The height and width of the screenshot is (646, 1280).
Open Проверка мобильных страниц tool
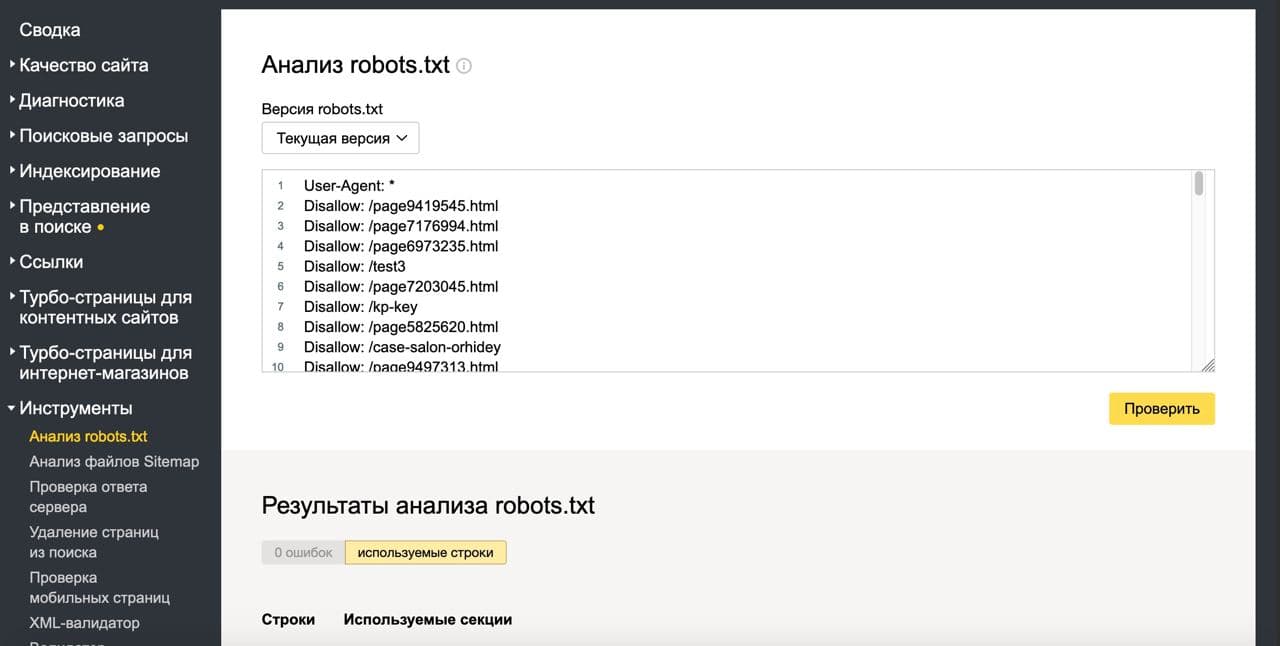coord(99,587)
